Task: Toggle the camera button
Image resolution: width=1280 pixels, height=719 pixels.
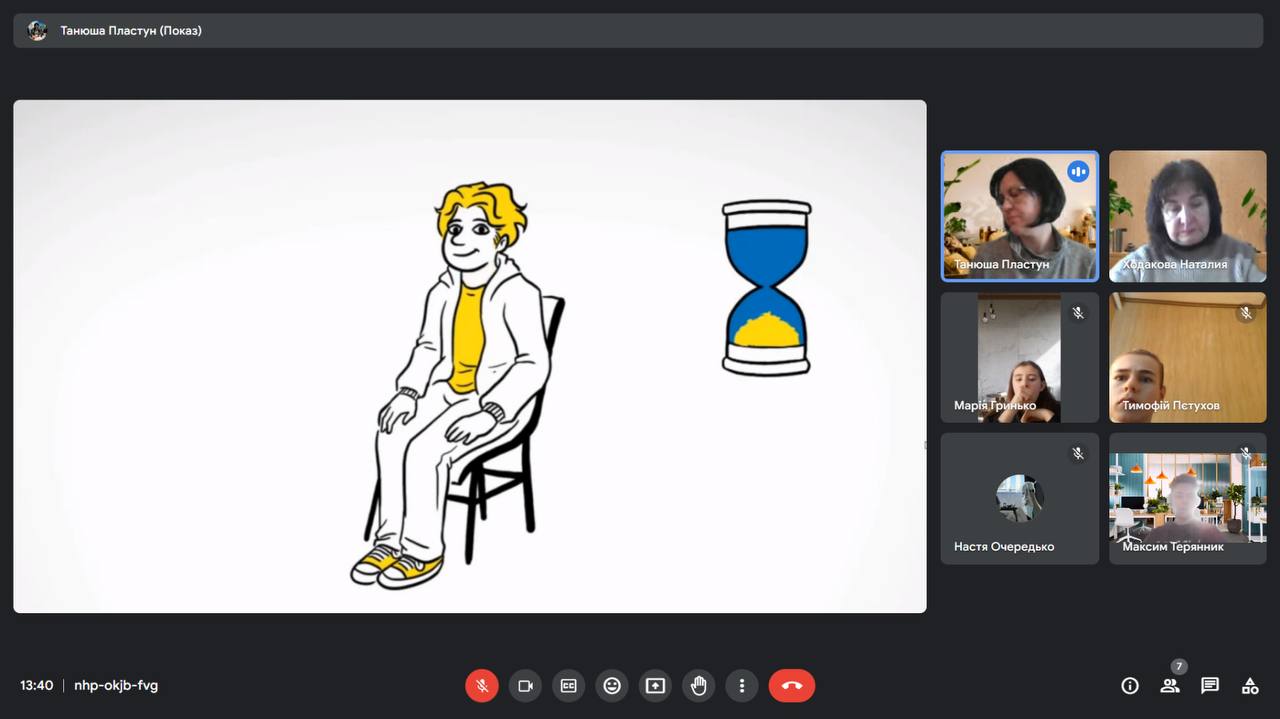Action: (525, 686)
